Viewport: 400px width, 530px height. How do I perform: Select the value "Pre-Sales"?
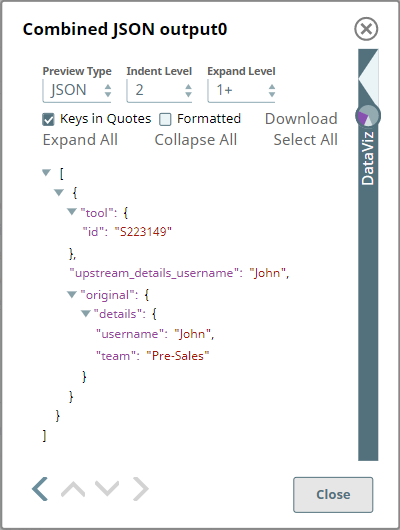tap(178, 356)
